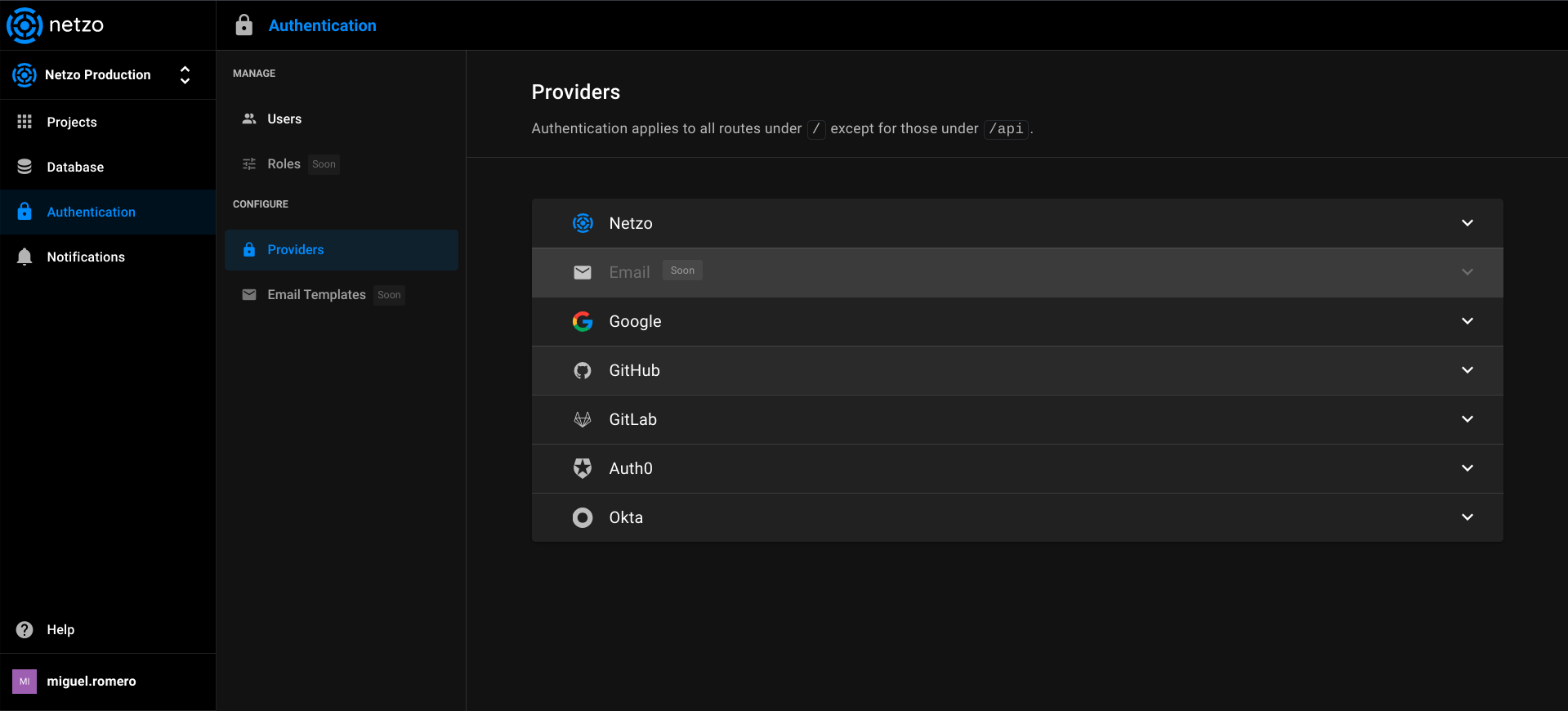The image size is (1568, 711).
Task: Expand the Okta provider chevron
Action: [1467, 517]
